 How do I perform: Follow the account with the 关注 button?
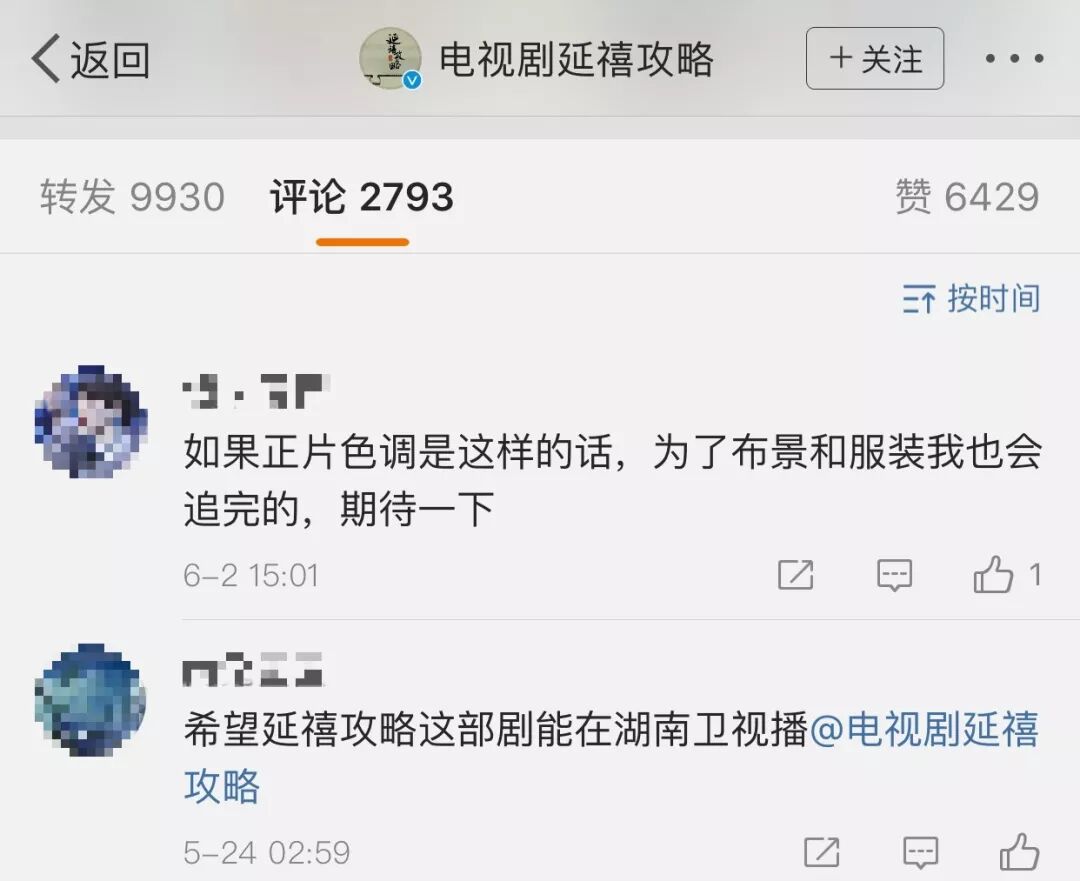[x=875, y=59]
